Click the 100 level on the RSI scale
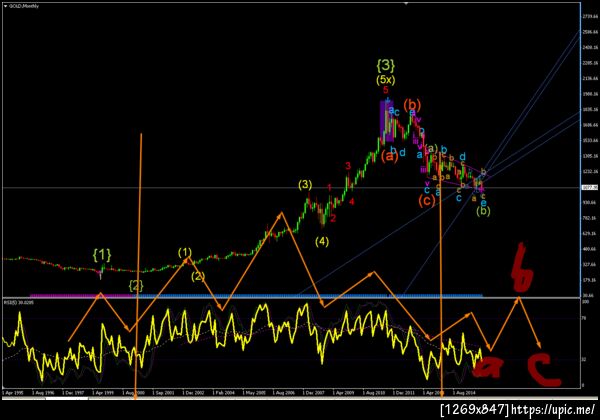Screen dimensions: 600x420 tap(585, 302)
